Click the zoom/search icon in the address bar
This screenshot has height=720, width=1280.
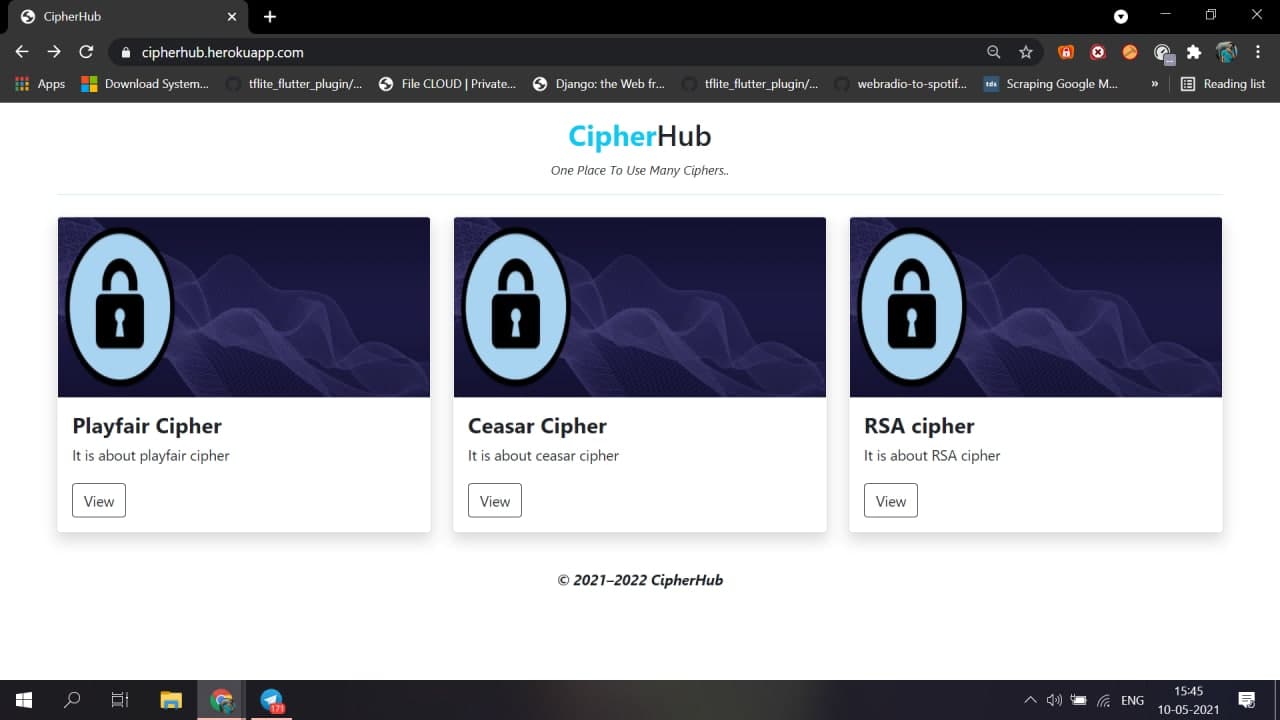993,51
